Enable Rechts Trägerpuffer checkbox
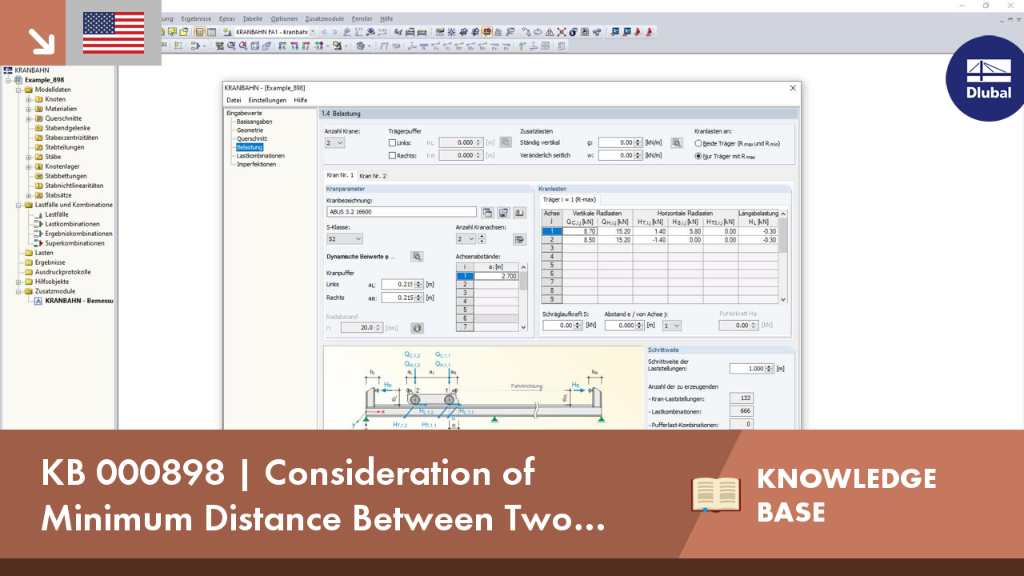This screenshot has width=1024, height=576. click(392, 155)
